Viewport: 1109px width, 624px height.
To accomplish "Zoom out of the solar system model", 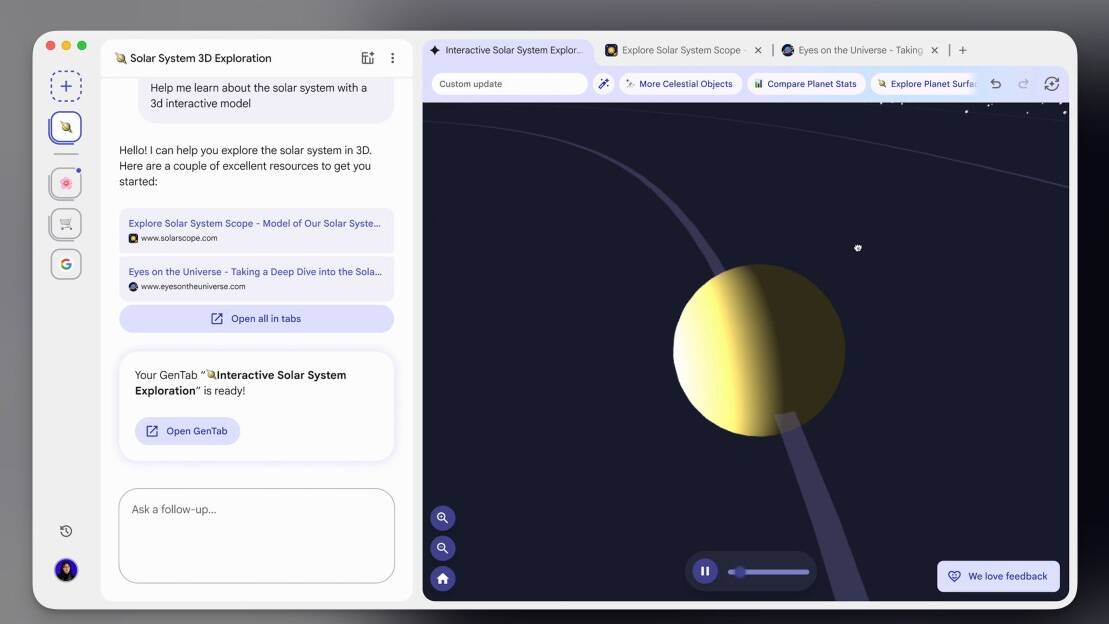I will [x=442, y=548].
